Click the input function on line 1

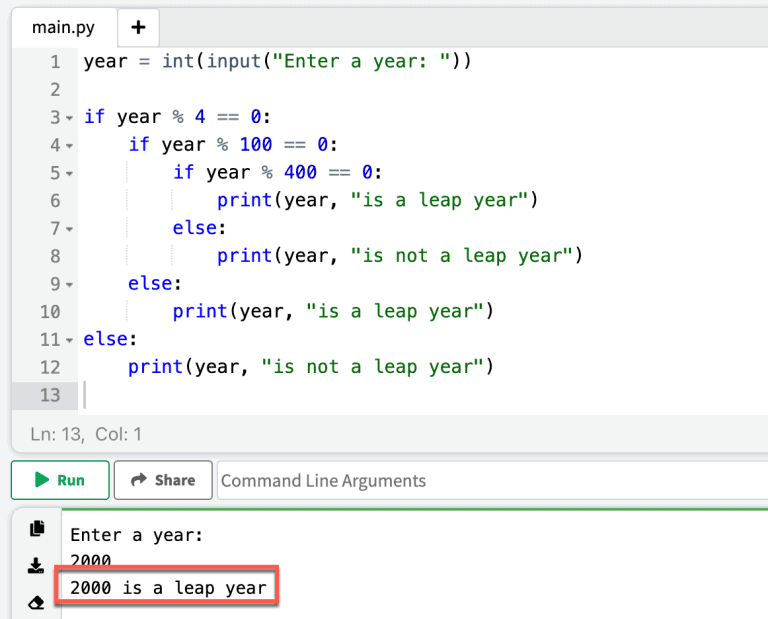[x=234, y=61]
